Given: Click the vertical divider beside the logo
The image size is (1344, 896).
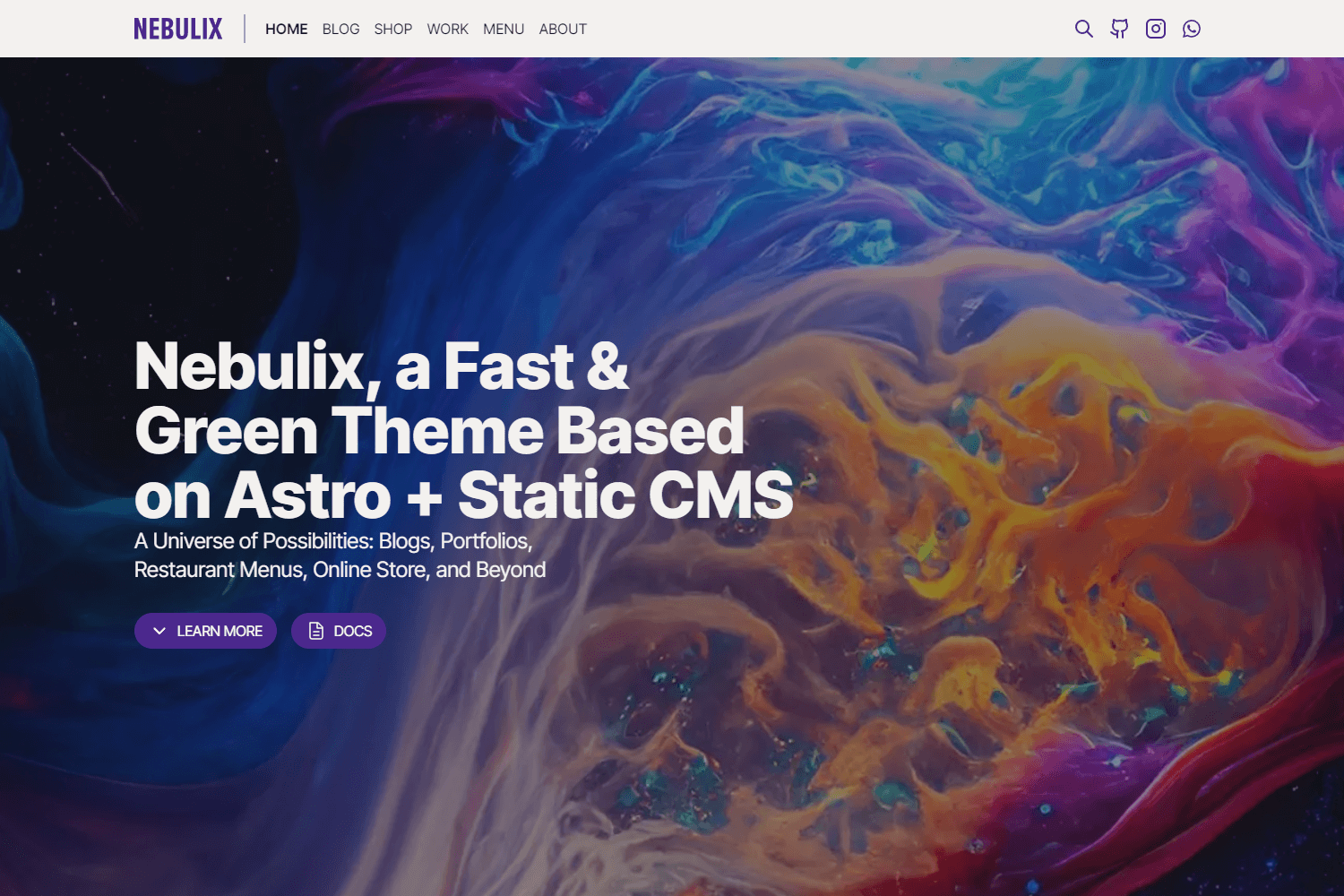Looking at the screenshot, I should coord(245,29).
